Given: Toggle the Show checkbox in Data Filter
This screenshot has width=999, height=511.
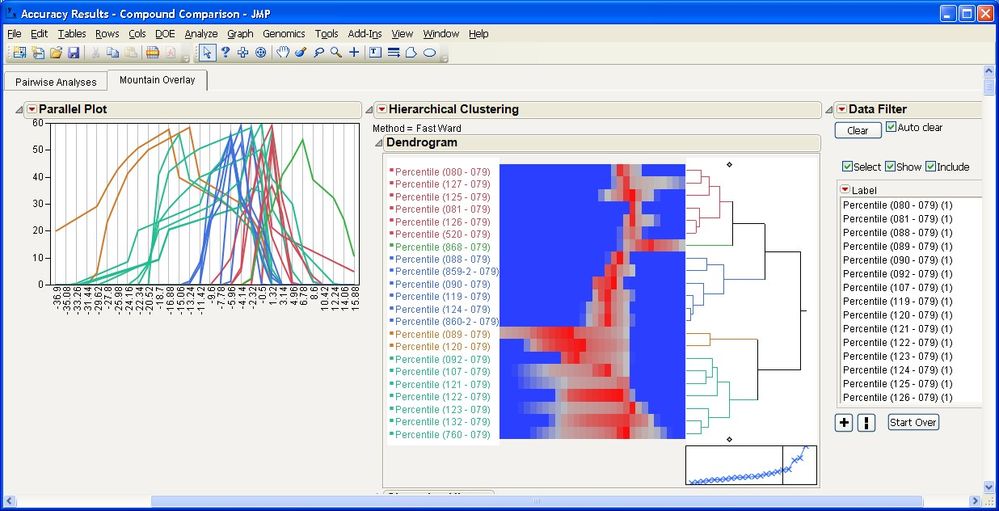Looking at the screenshot, I should (x=889, y=166).
